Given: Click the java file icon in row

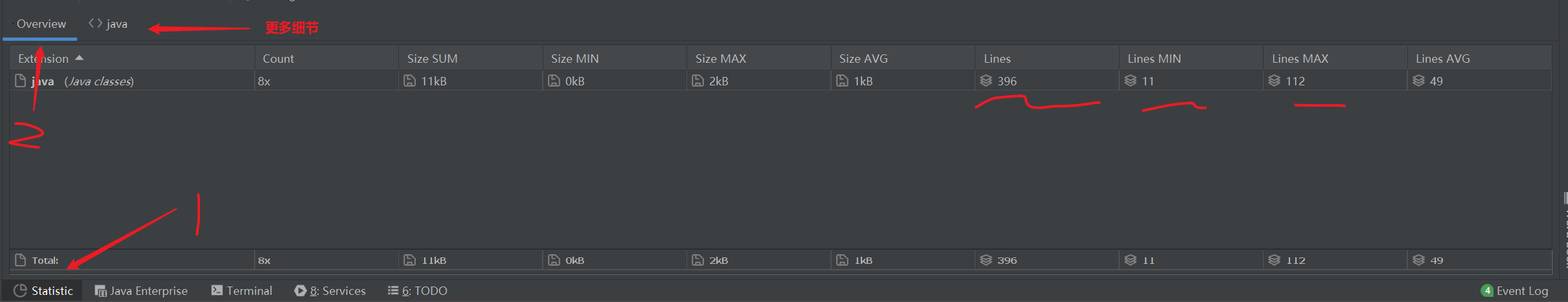Looking at the screenshot, I should click(x=20, y=81).
